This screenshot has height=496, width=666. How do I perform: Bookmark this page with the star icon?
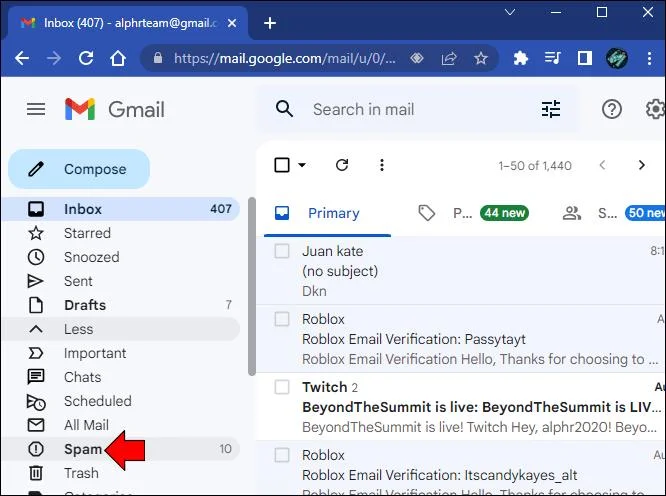click(481, 58)
